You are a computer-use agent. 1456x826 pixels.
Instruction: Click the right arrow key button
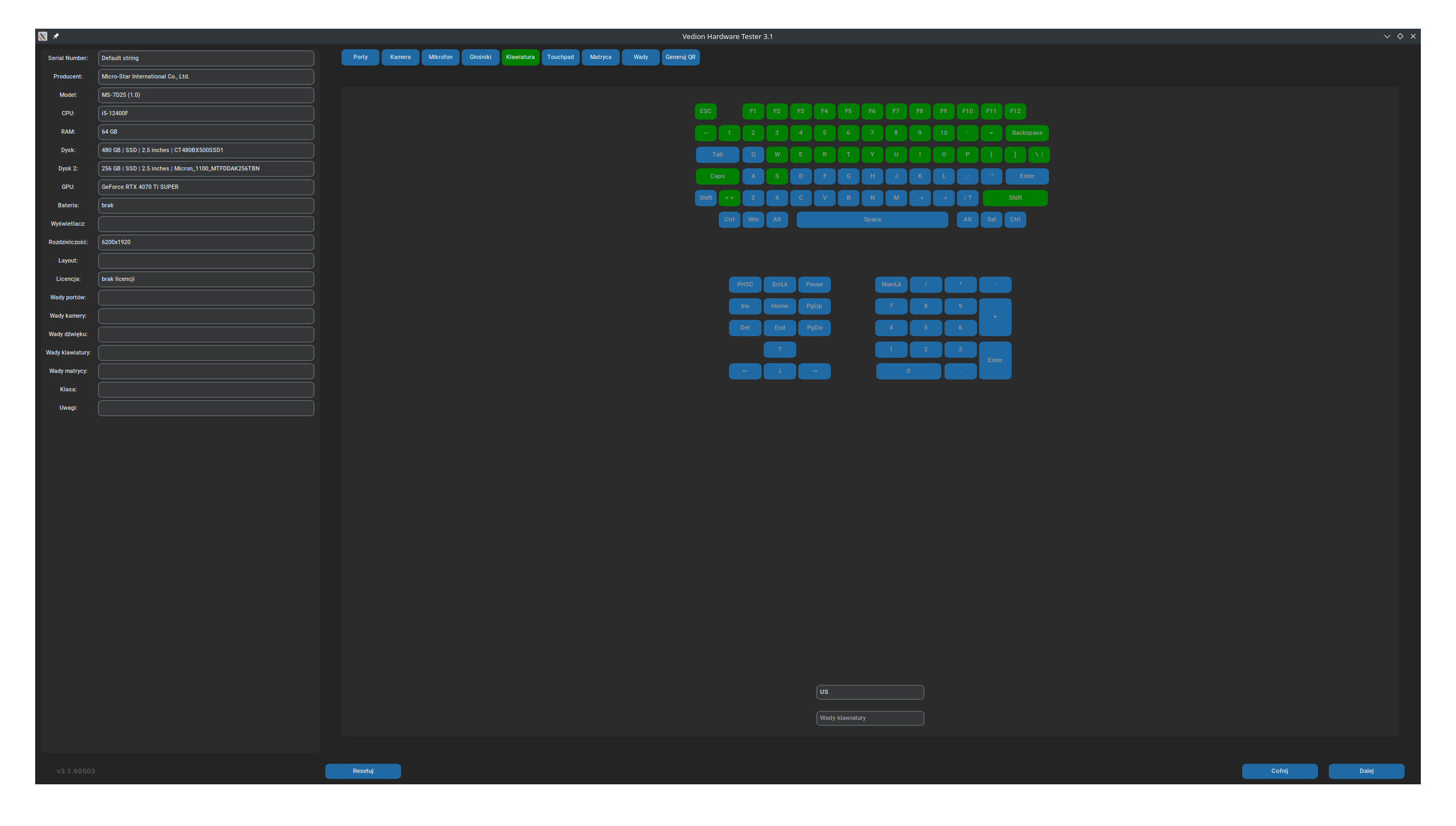815,371
